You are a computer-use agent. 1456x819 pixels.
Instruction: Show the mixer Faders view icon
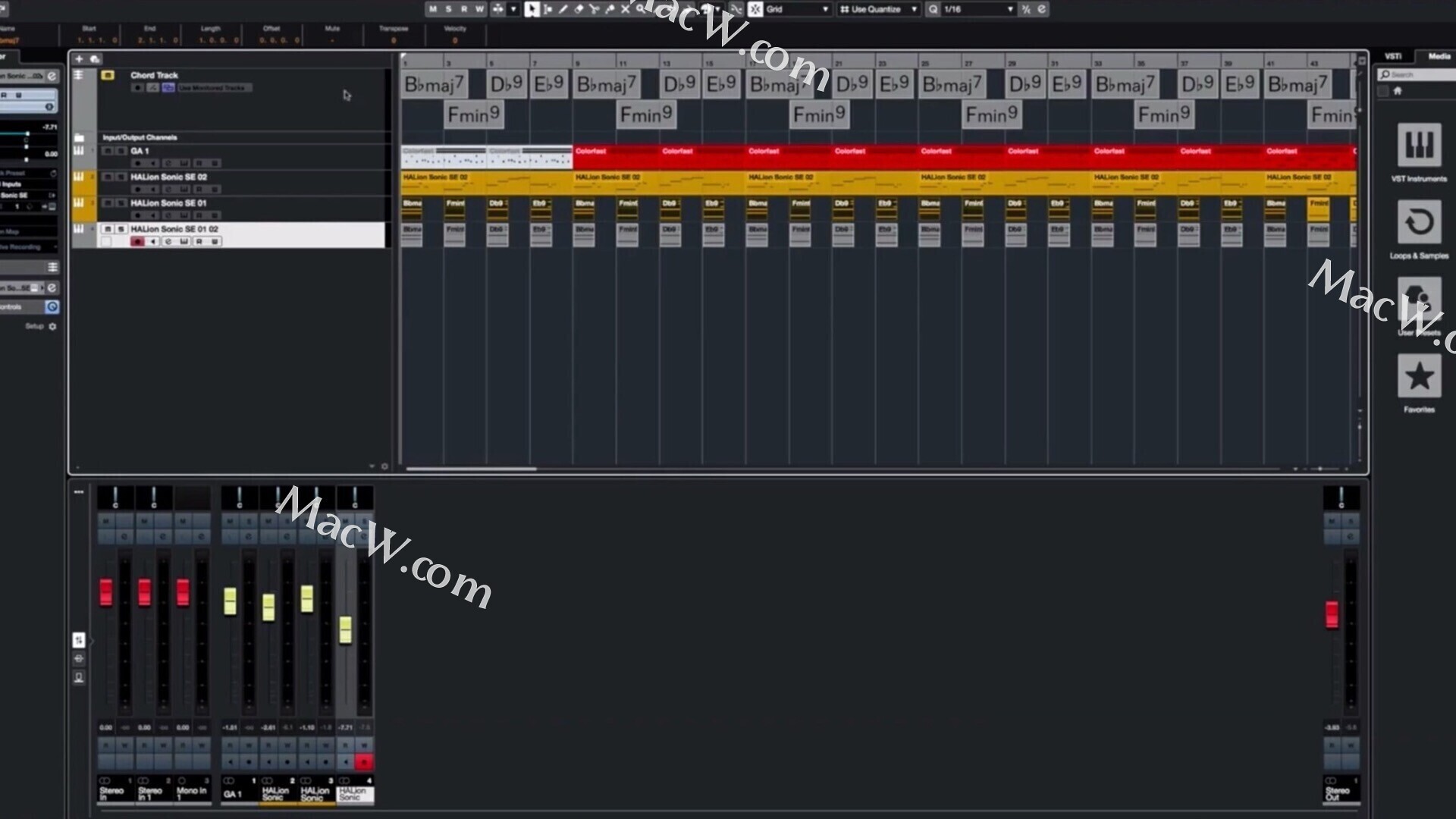pos(79,640)
